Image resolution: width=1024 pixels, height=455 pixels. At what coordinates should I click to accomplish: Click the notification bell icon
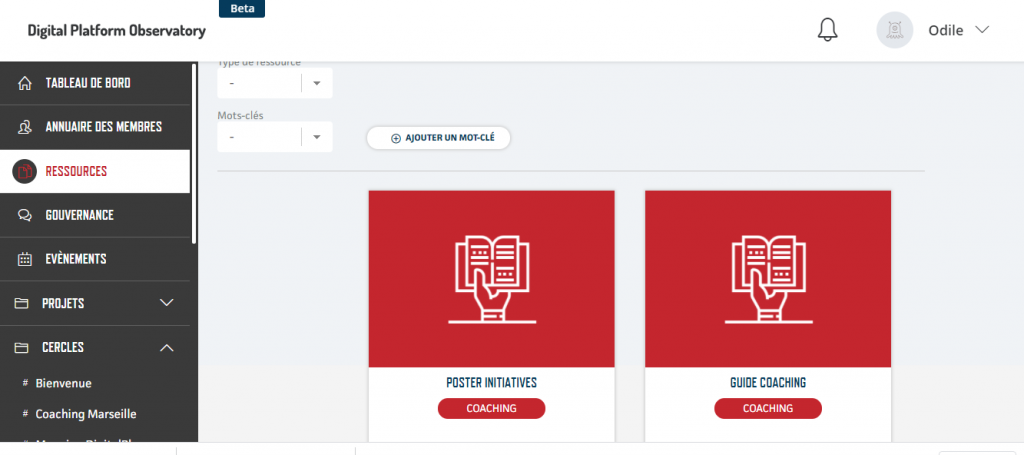tap(827, 30)
